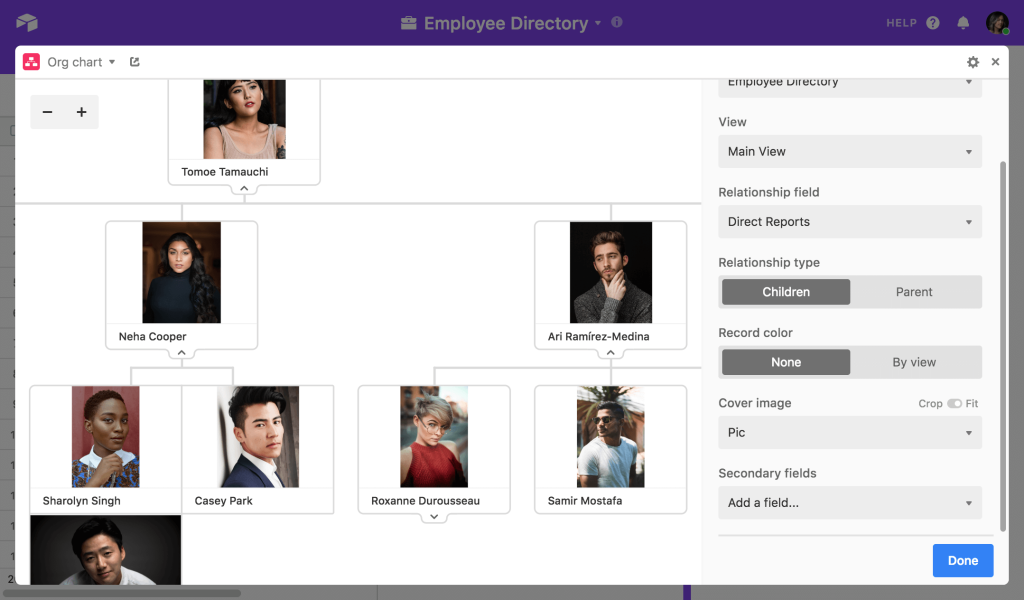Collapse reports under Tomoe Tamauchi
The image size is (1024, 600).
(244, 188)
